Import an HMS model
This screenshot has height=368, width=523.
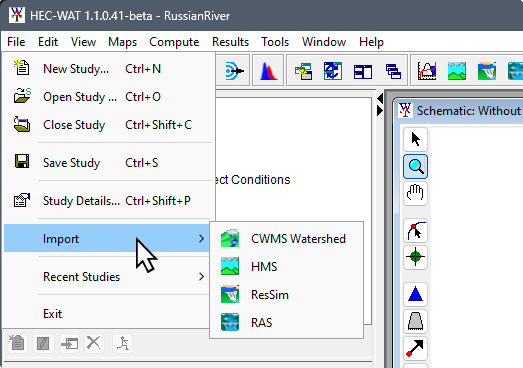tap(286, 267)
